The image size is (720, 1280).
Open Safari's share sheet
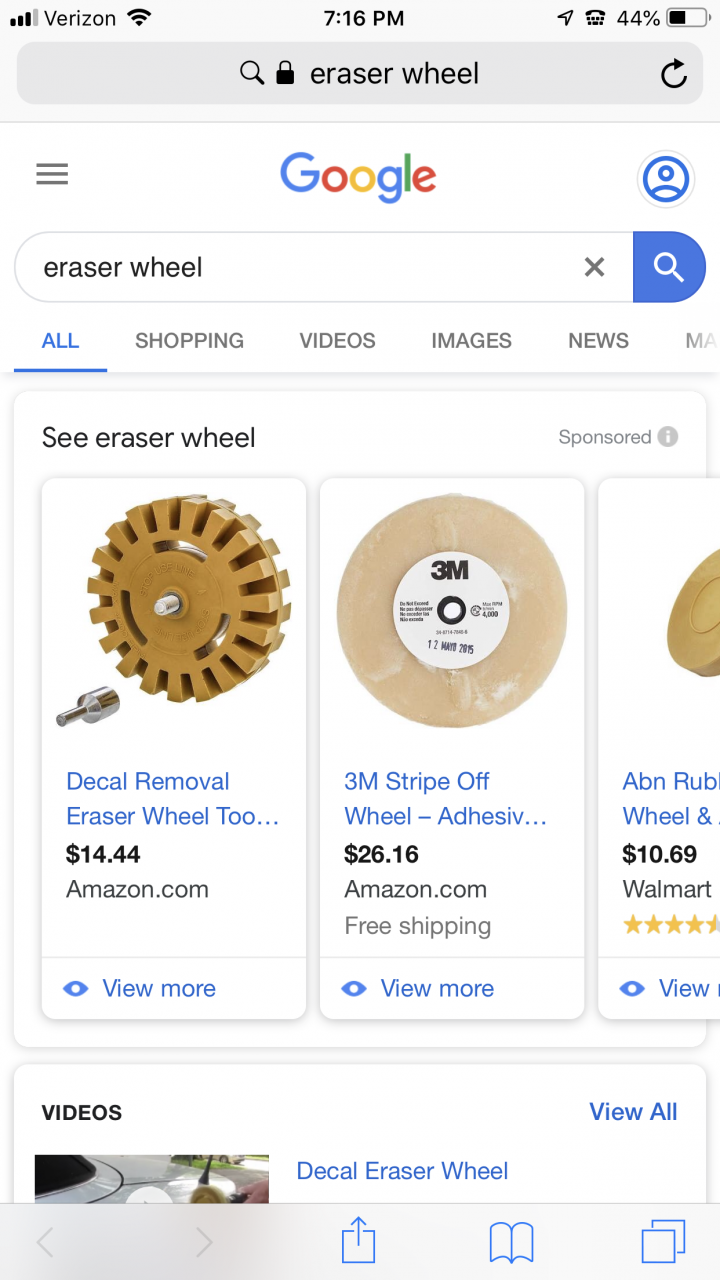(x=358, y=1243)
